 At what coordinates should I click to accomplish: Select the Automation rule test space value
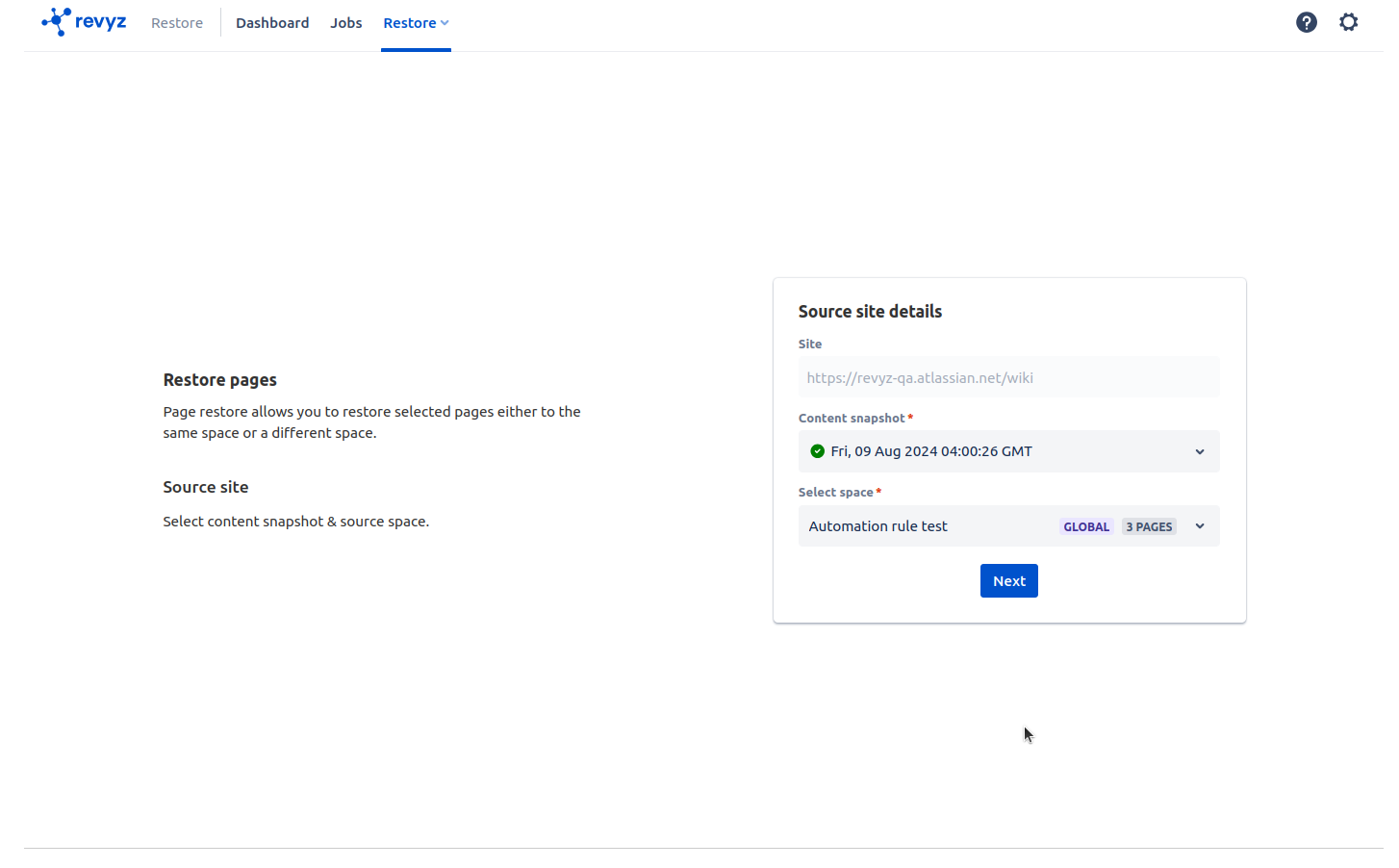click(x=878, y=526)
